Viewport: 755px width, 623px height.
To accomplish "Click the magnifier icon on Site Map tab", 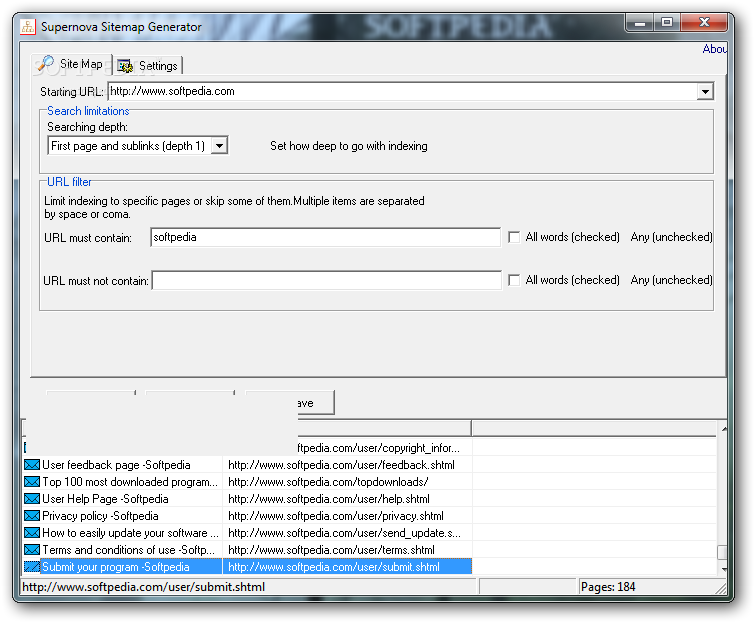I will click(46, 64).
